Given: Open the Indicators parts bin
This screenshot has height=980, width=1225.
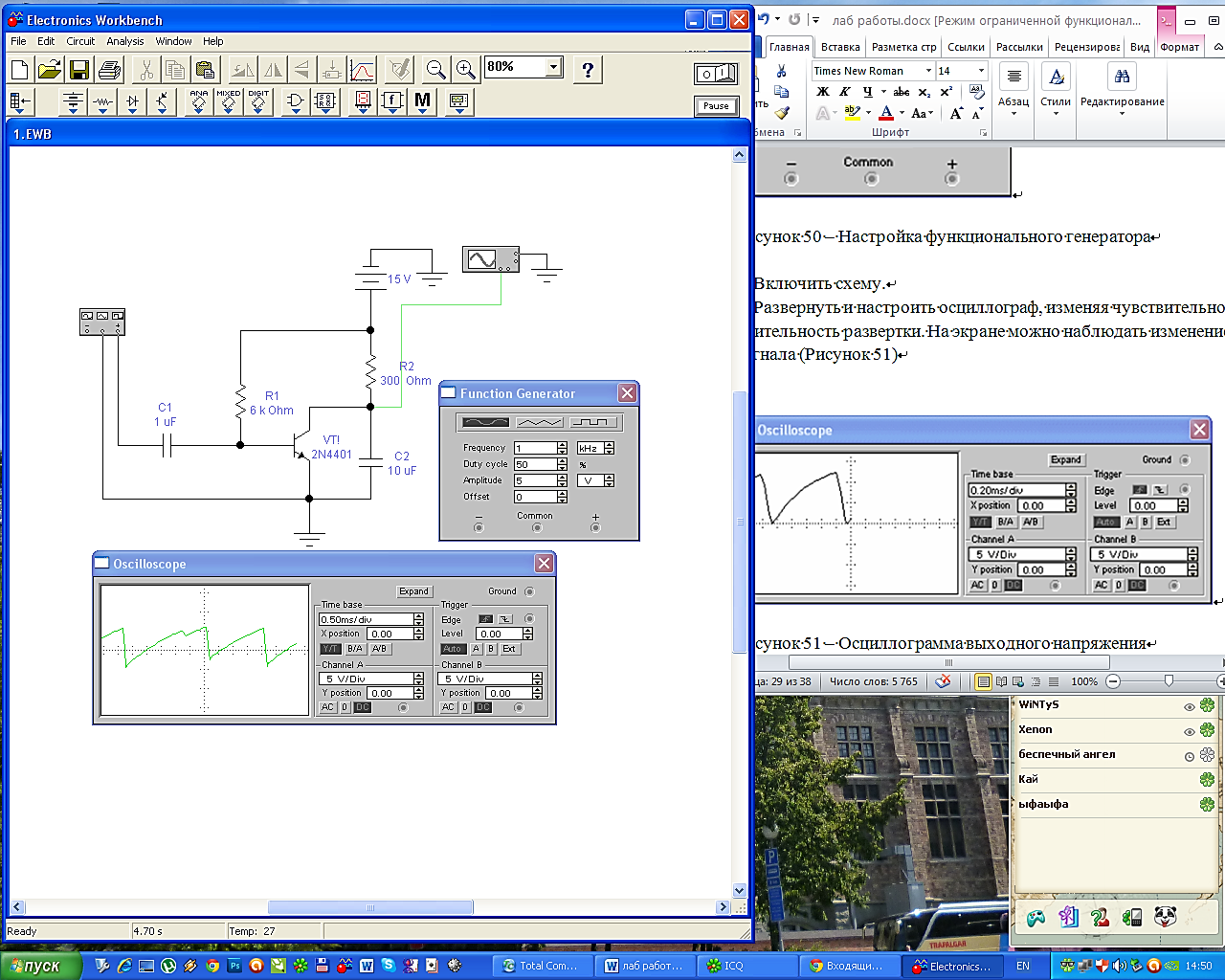Looking at the screenshot, I should [362, 101].
